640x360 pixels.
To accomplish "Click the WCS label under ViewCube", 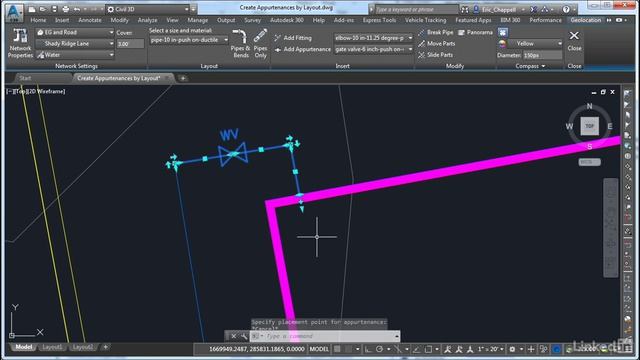I will (589, 162).
